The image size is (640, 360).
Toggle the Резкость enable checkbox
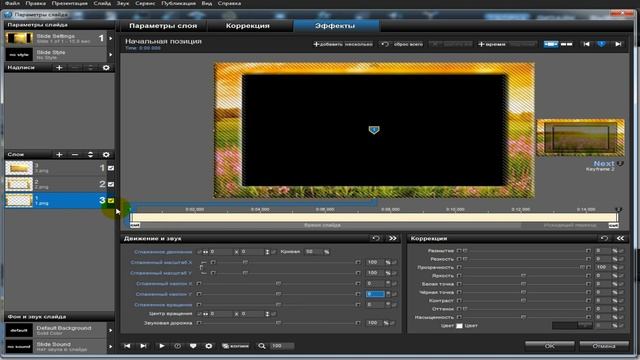coord(459,259)
